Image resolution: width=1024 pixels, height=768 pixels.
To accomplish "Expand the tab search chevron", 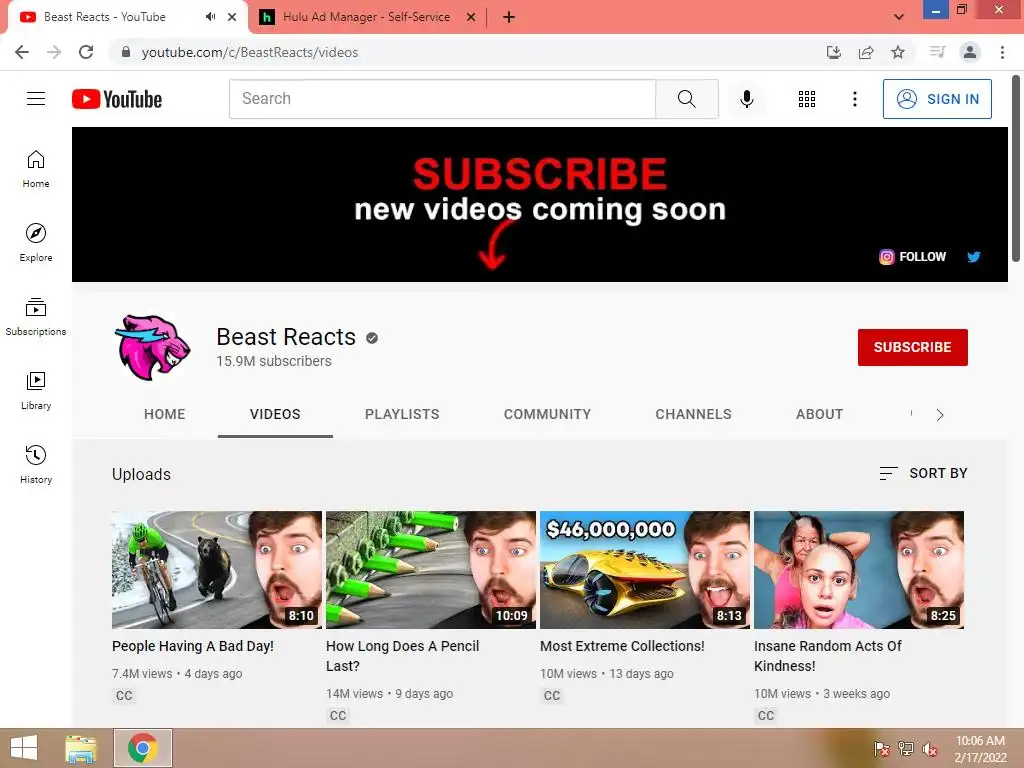I will pos(899,17).
